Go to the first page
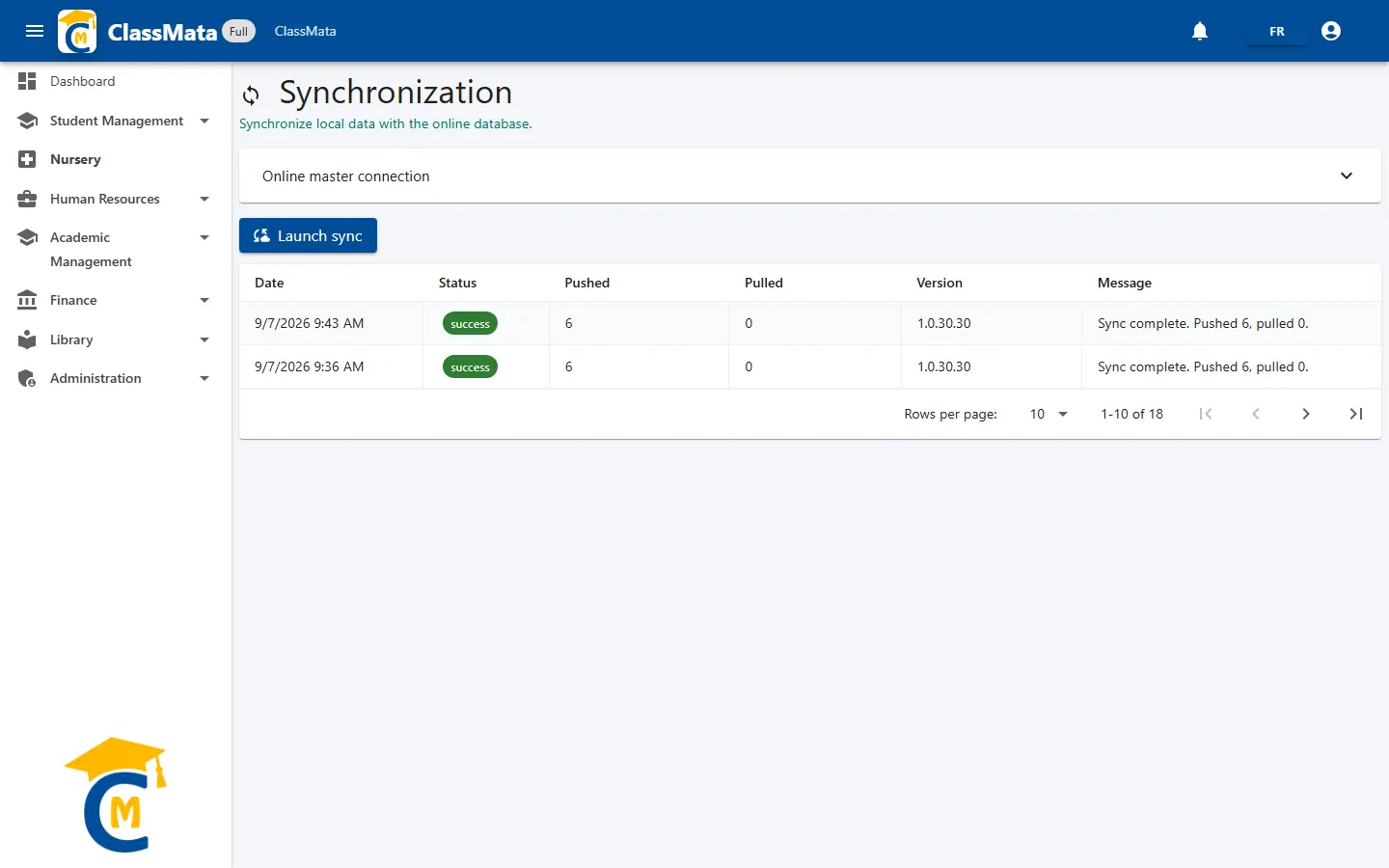Viewport: 1389px width, 868px height. 1206,414
